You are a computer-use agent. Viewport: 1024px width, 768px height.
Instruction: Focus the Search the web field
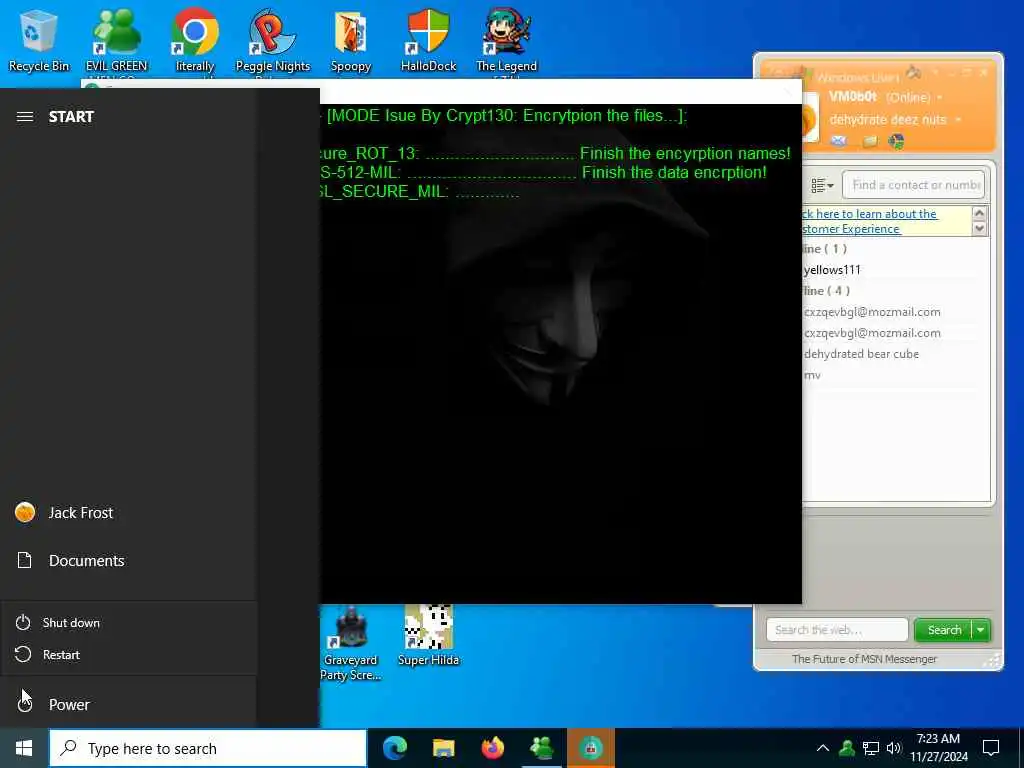click(837, 630)
